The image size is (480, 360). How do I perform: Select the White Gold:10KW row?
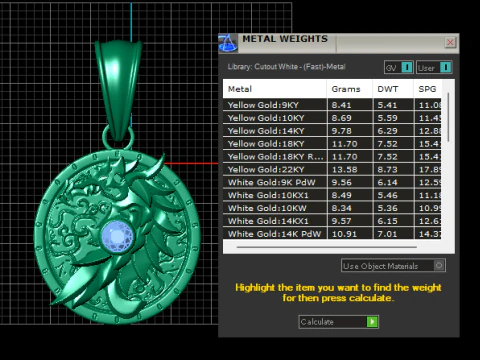[x=332, y=208]
